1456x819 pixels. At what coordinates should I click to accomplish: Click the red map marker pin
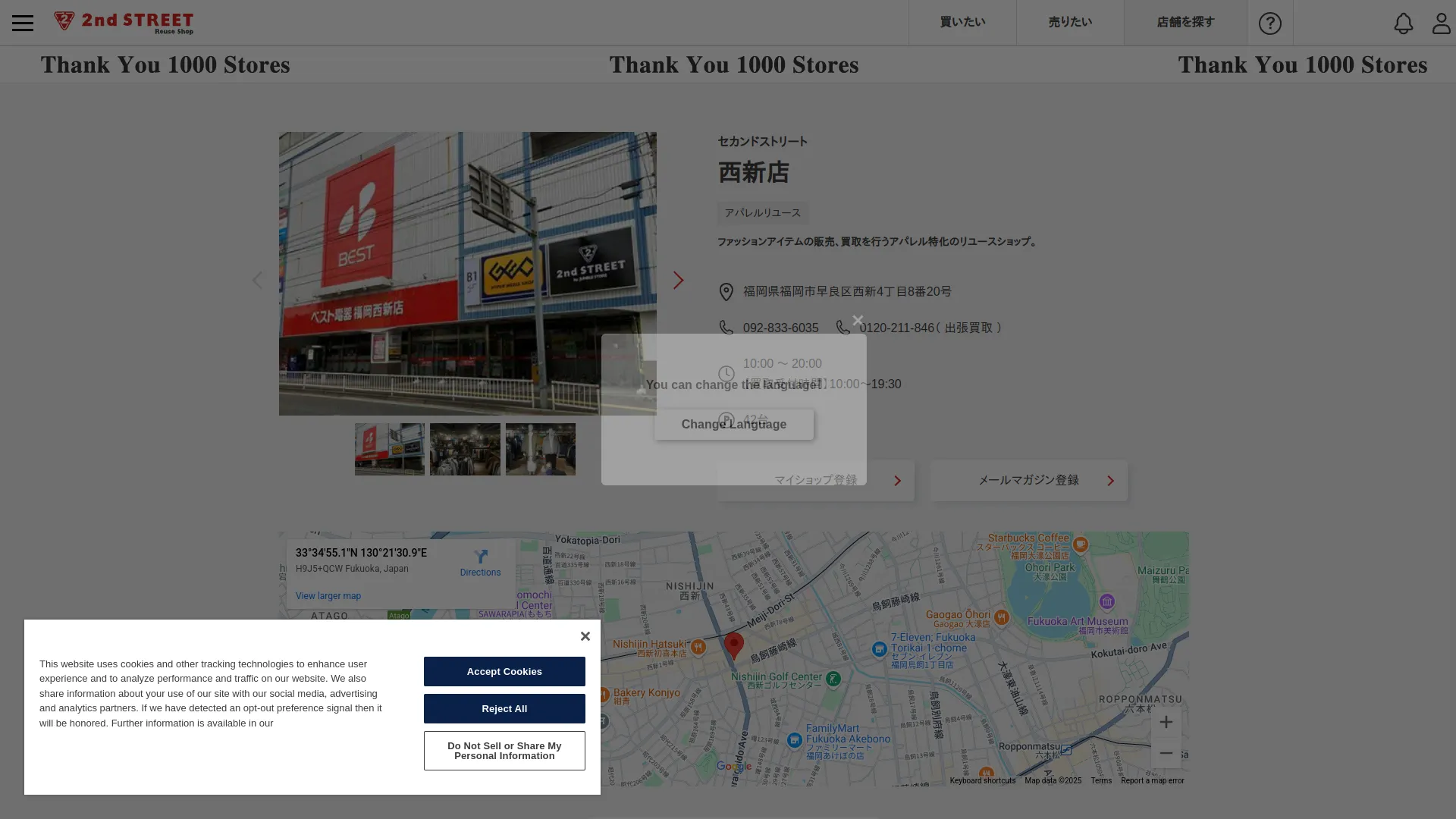click(733, 645)
